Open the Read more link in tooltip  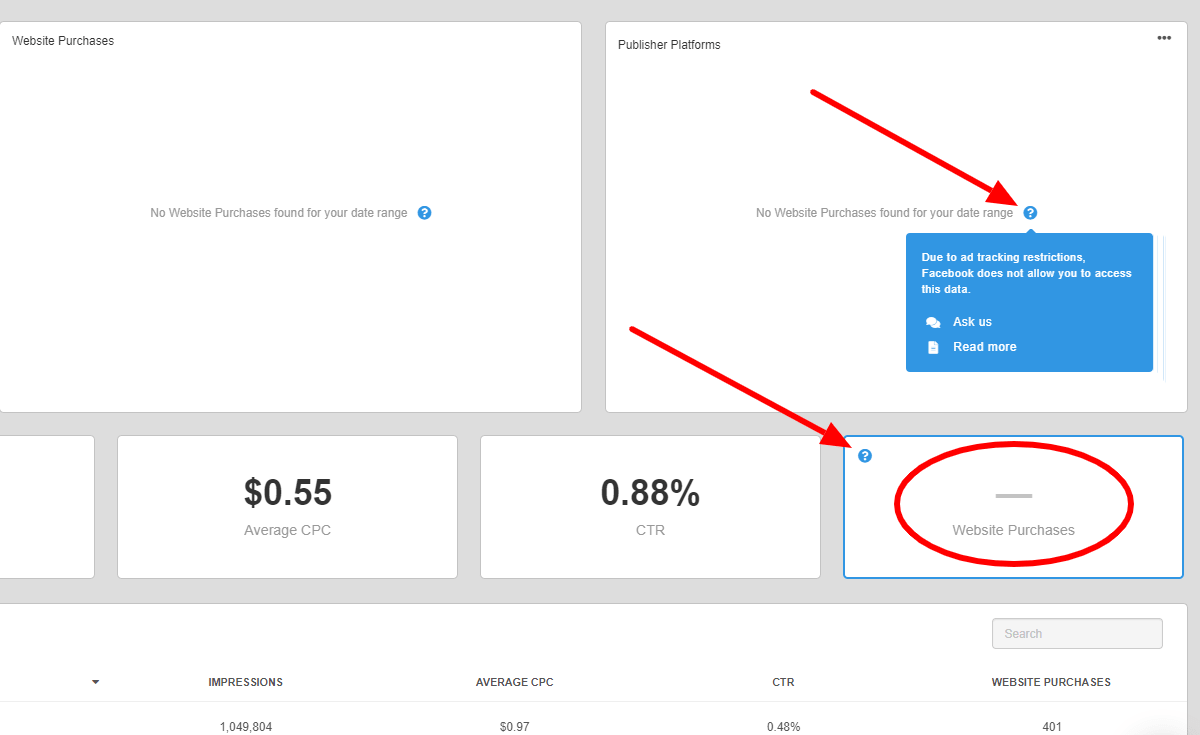(x=984, y=347)
